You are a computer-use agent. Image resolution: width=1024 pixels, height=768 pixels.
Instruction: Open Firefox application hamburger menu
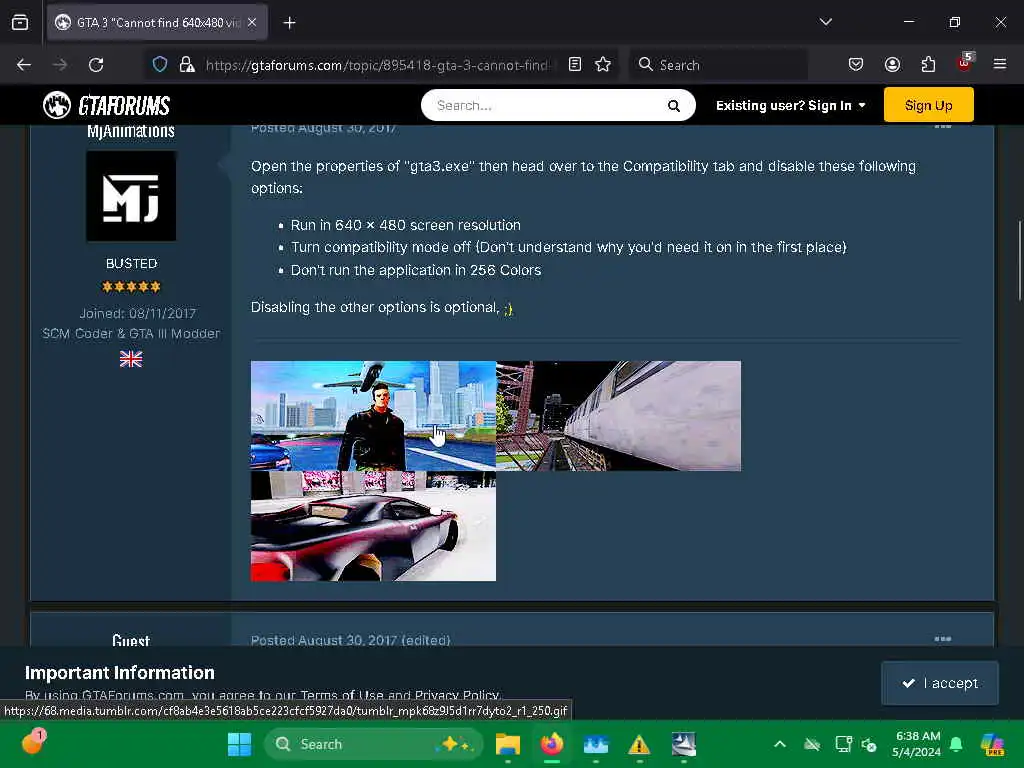pyautogui.click(x=1000, y=64)
